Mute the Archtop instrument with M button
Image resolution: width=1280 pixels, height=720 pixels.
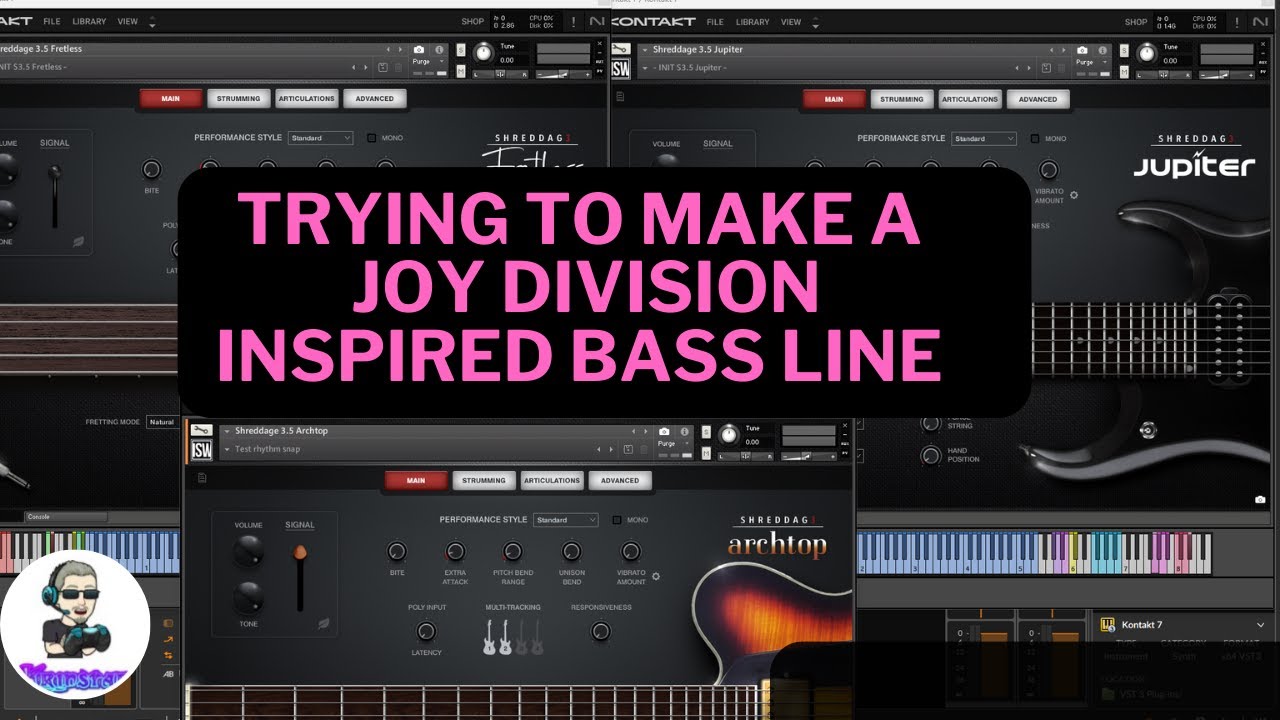pos(706,452)
